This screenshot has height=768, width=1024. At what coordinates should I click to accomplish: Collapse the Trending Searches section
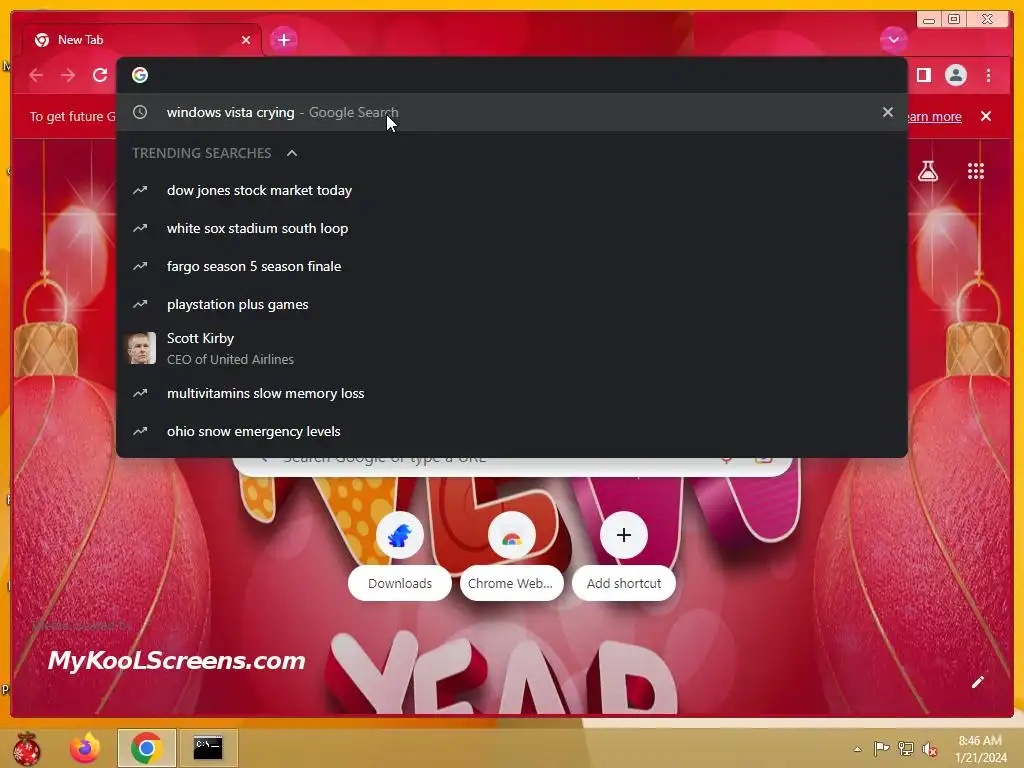[292, 153]
